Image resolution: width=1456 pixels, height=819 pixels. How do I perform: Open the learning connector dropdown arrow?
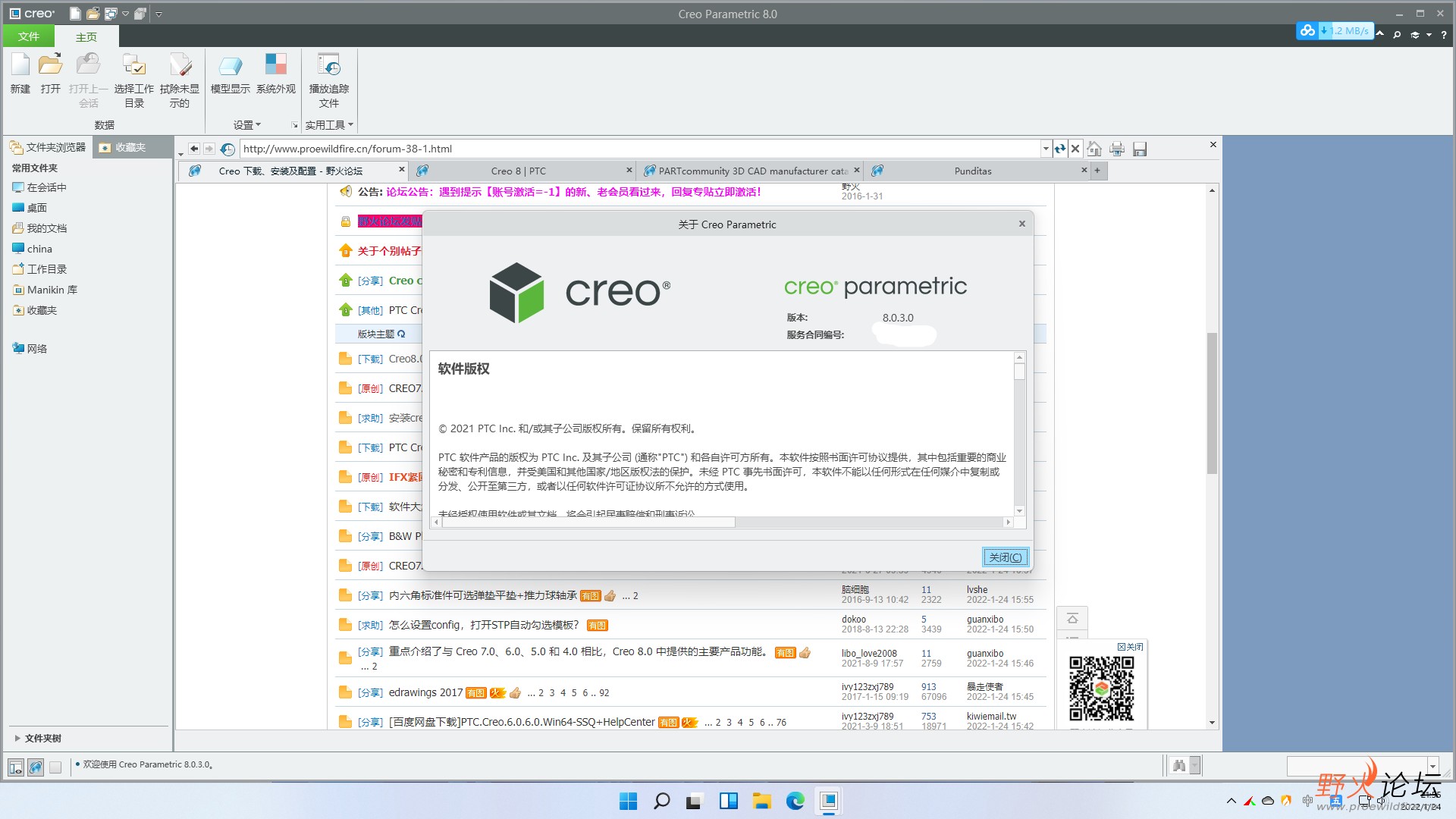pyautogui.click(x=1429, y=34)
